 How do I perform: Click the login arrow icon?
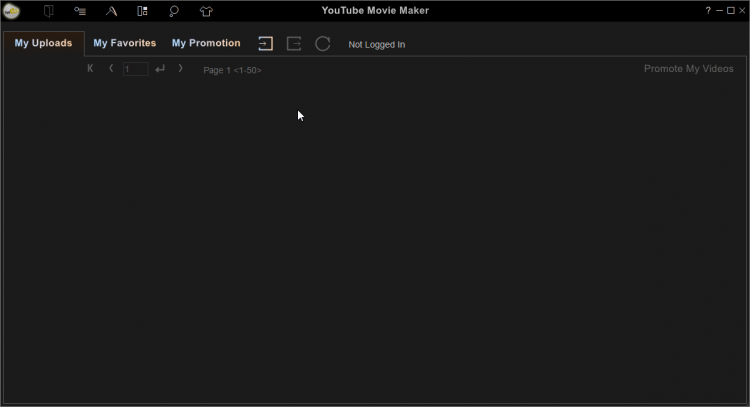point(265,44)
